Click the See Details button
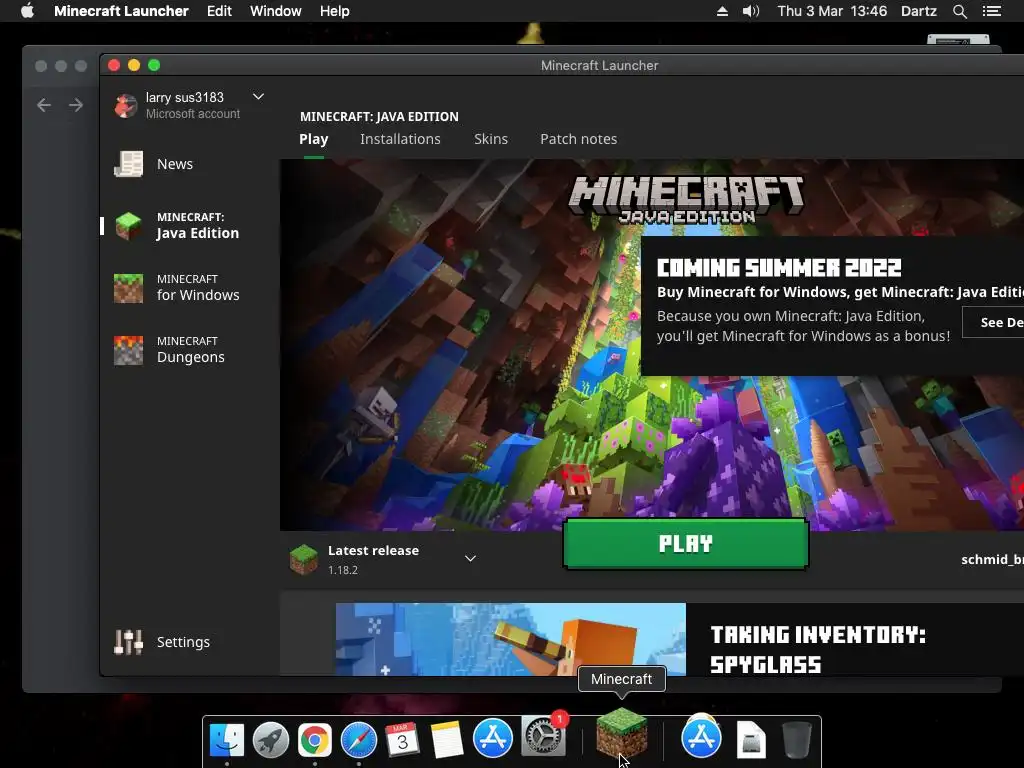Screen dimensions: 1024x768 click(x=993, y=322)
